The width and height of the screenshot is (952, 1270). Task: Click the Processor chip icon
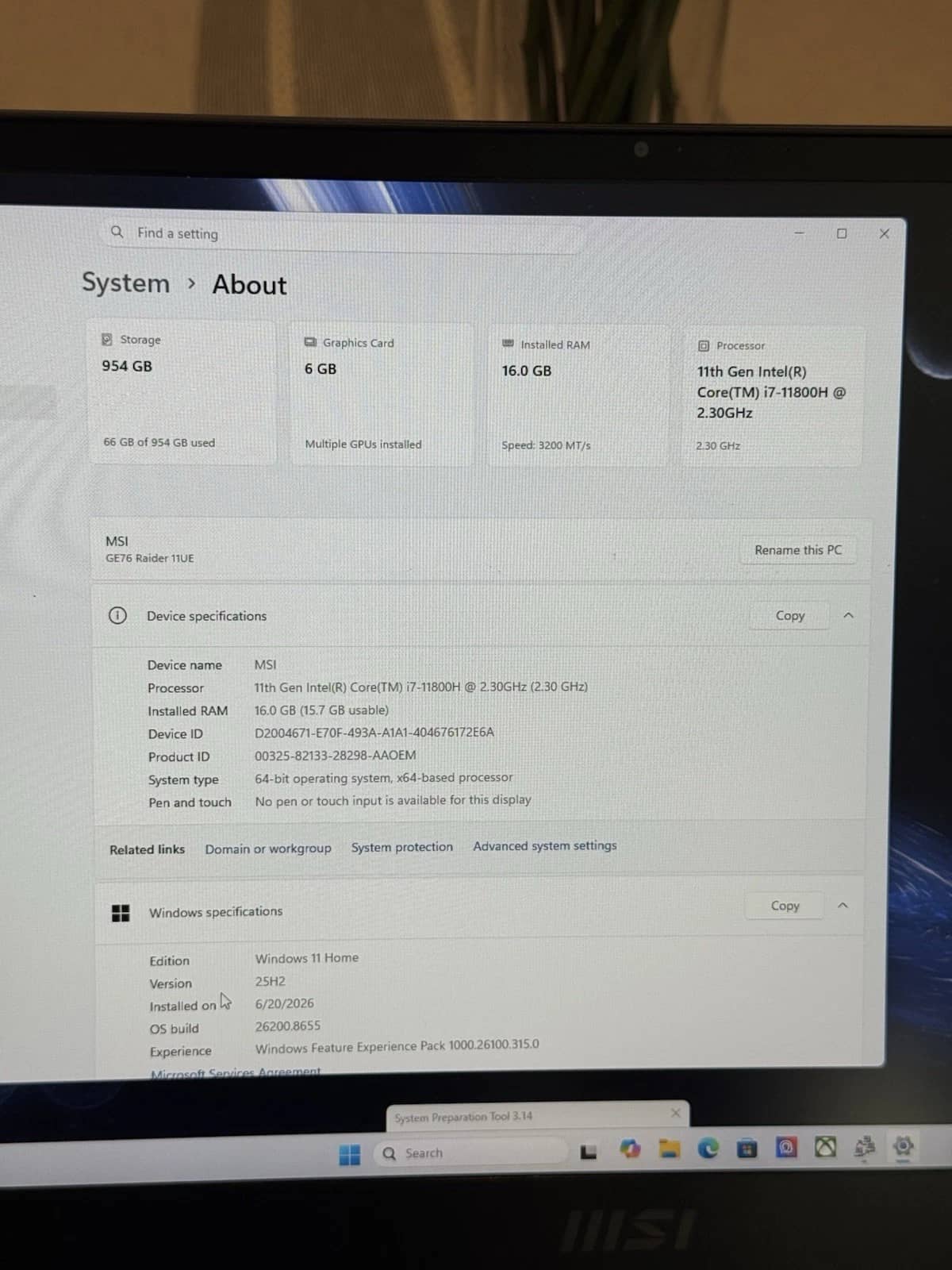tap(703, 346)
